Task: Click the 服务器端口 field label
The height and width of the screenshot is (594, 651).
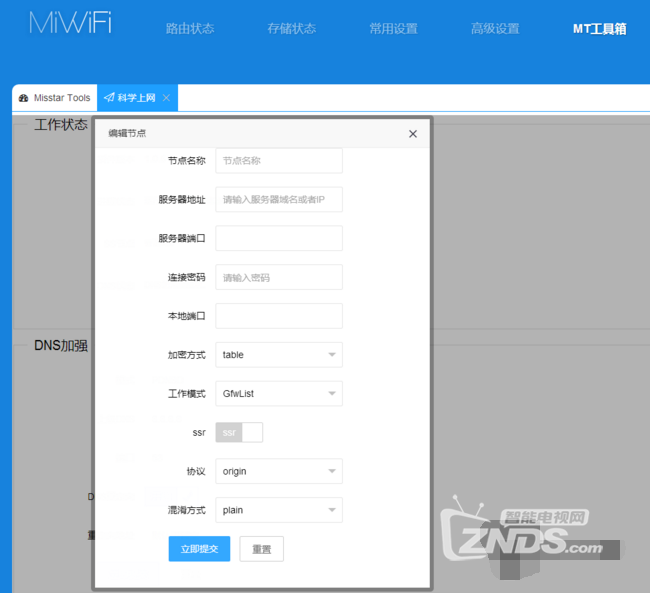Action: pos(182,238)
